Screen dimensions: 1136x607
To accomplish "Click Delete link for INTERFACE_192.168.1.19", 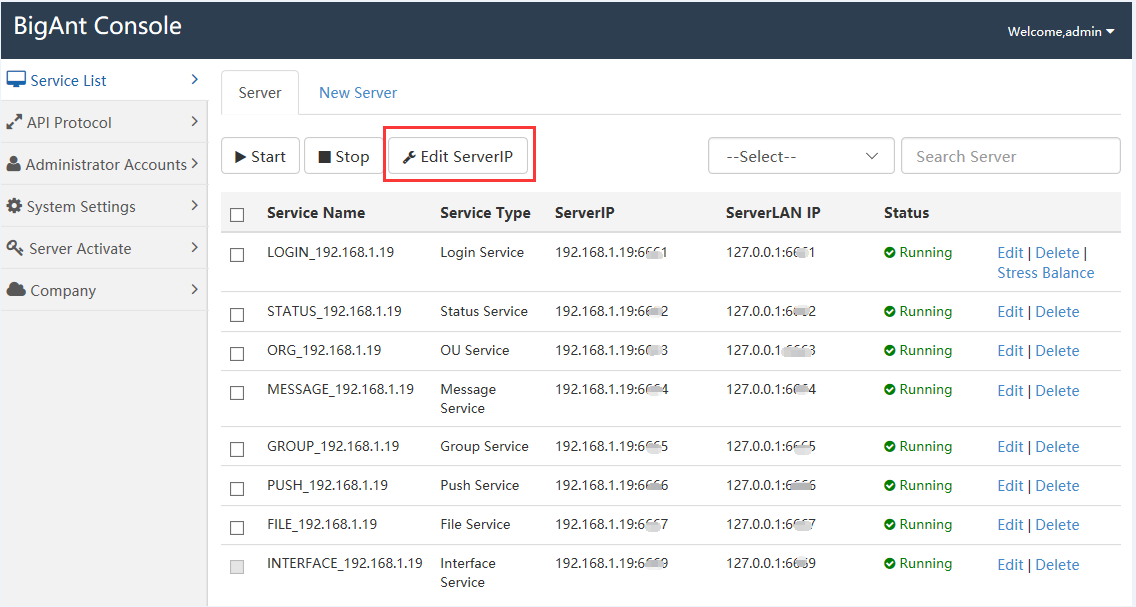I will pyautogui.click(x=1057, y=565).
